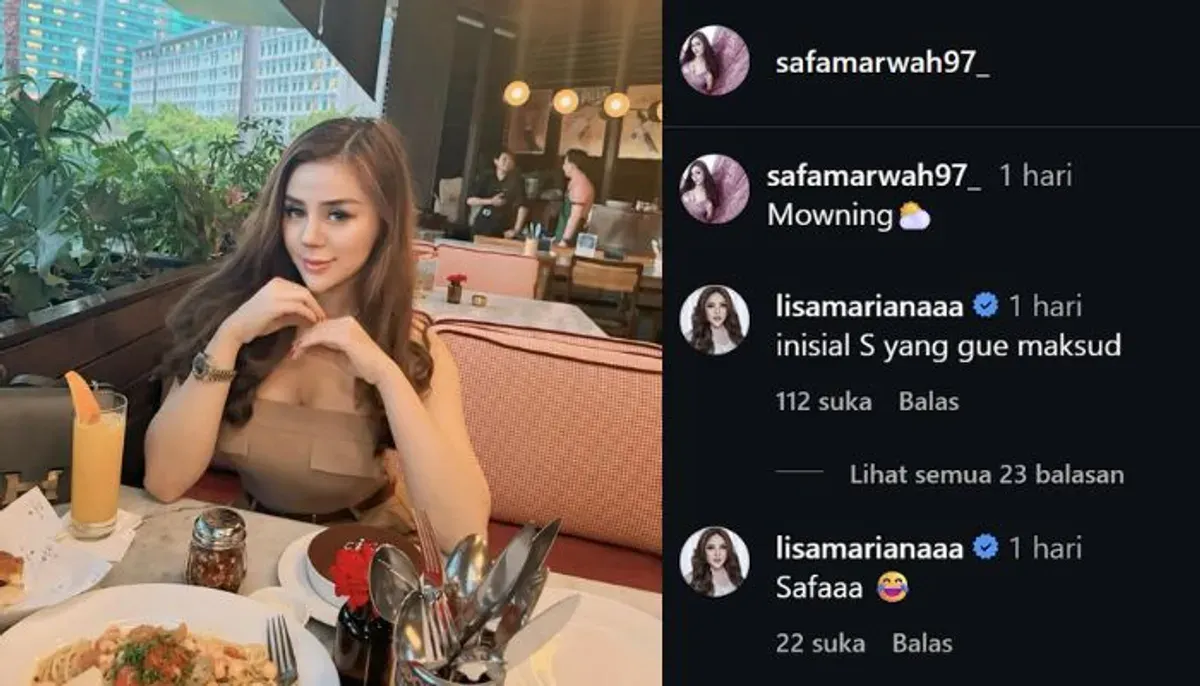This screenshot has width=1200, height=686.
Task: Click the safamarwah97_ username in header
Action: [x=883, y=62]
